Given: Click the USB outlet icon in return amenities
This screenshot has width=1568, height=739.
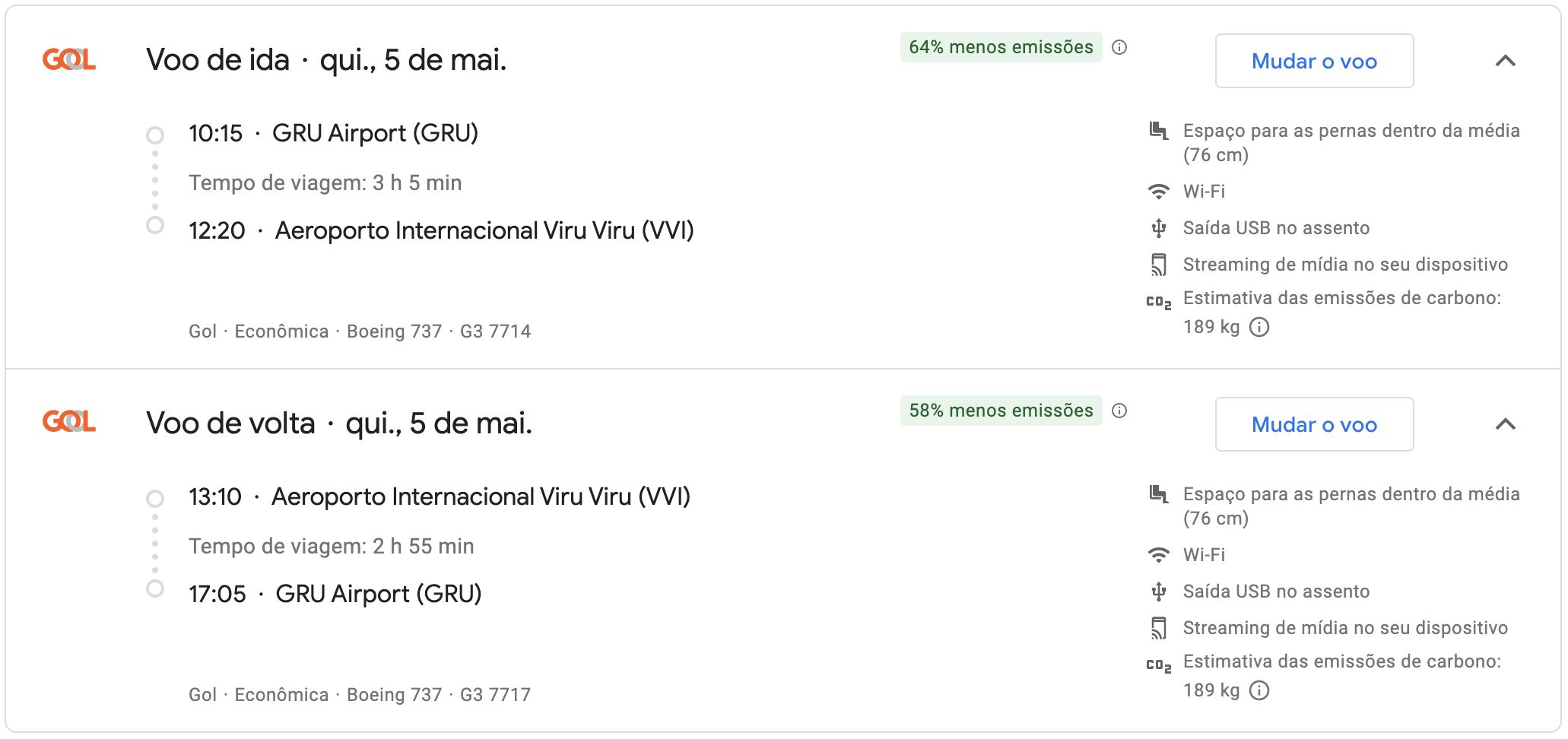Looking at the screenshot, I should (x=1158, y=592).
